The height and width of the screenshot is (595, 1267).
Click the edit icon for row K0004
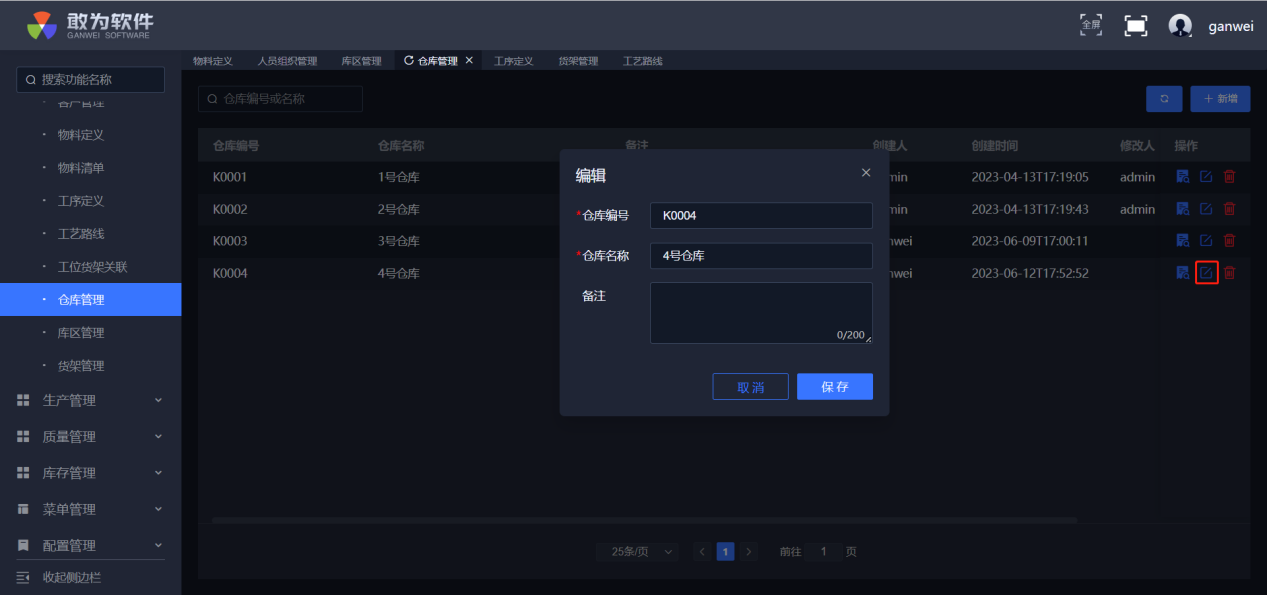tap(1206, 273)
